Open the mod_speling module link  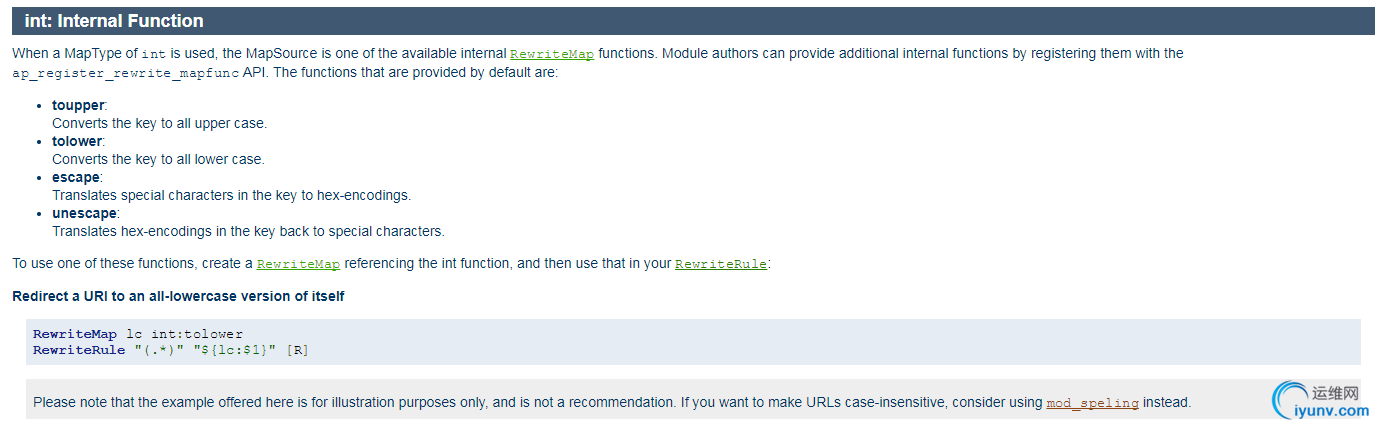pyautogui.click(x=1092, y=403)
